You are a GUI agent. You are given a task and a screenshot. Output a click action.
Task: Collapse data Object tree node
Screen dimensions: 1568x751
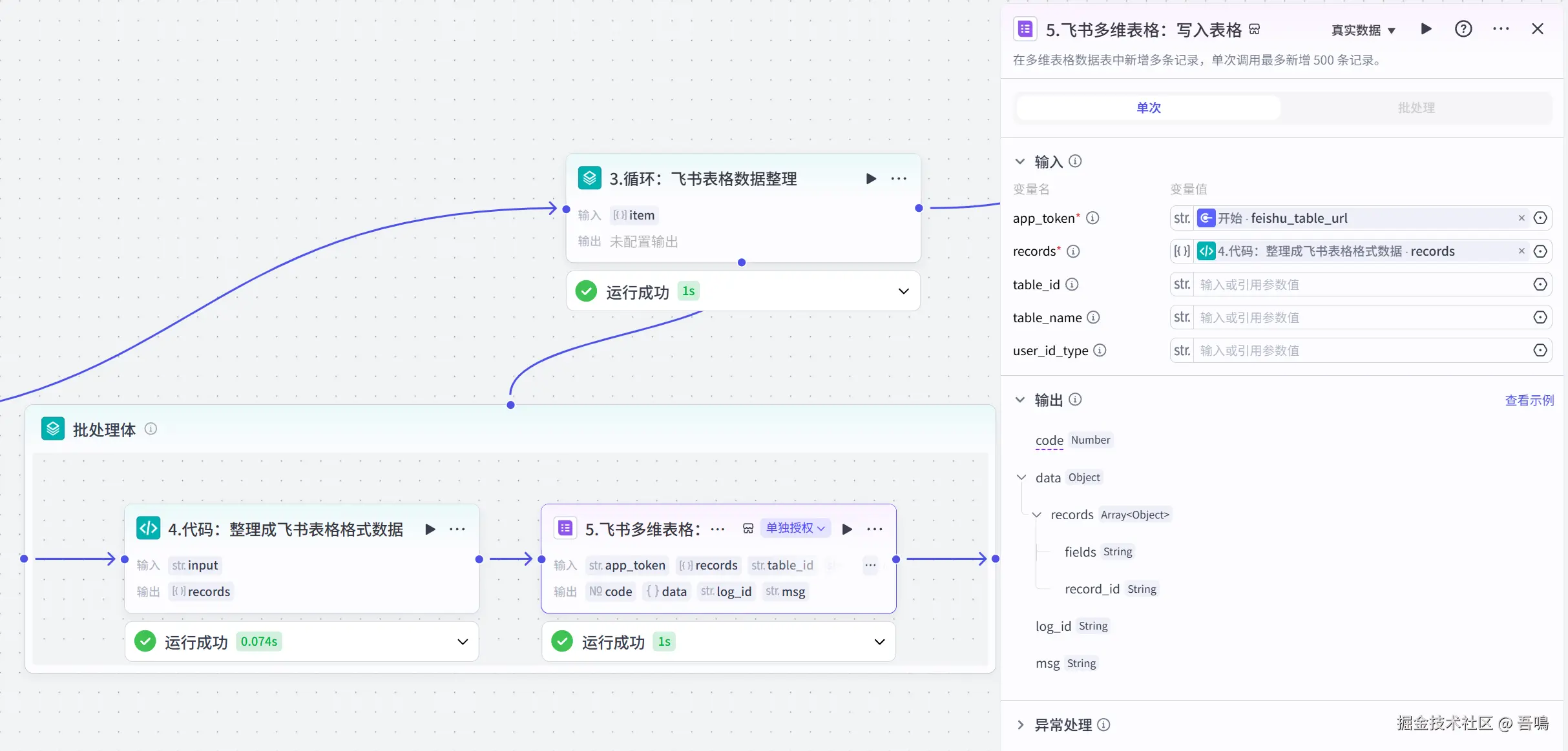click(x=1021, y=478)
